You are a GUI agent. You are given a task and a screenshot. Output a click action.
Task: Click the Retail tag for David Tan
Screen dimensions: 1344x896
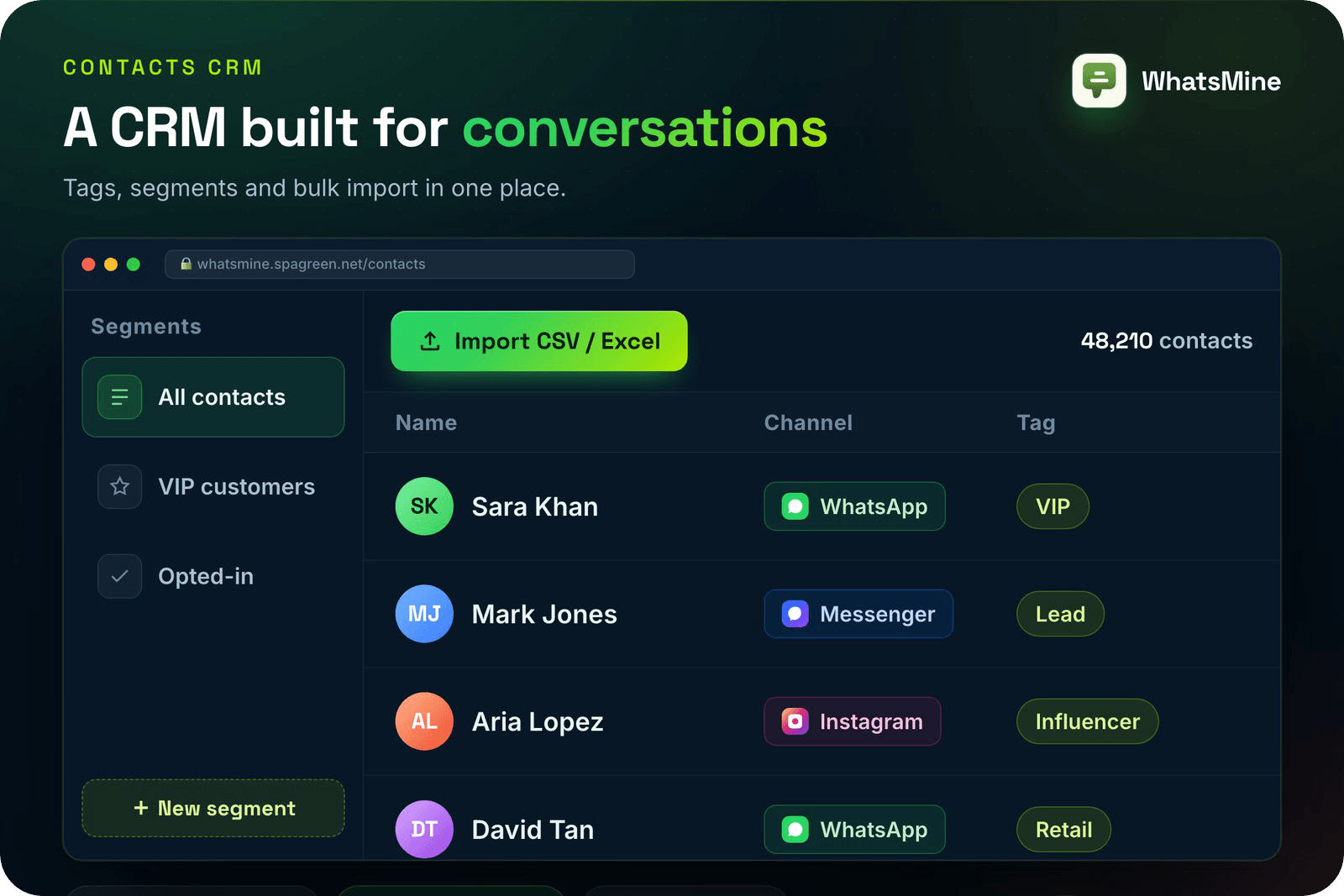(x=1063, y=830)
